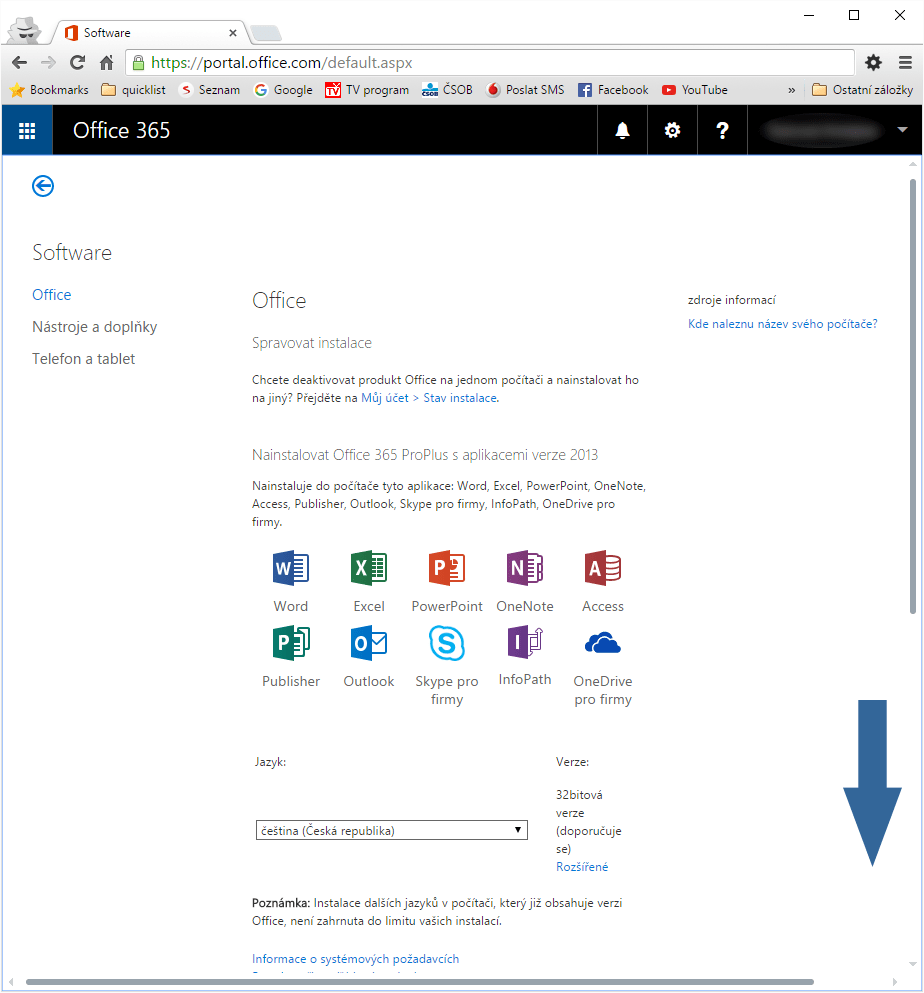Expand the account name dropdown arrow
The height and width of the screenshot is (993, 924).
click(x=903, y=130)
